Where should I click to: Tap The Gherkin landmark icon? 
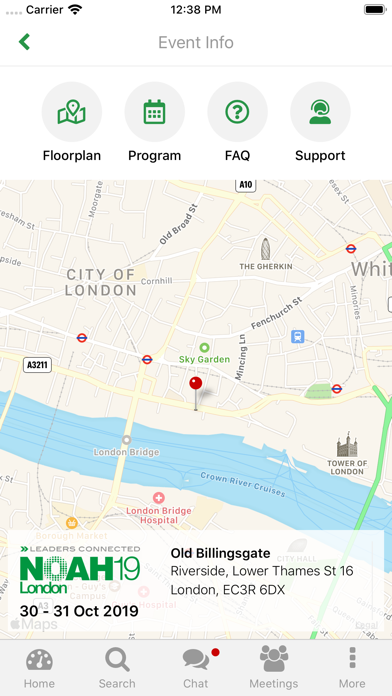pos(265,249)
